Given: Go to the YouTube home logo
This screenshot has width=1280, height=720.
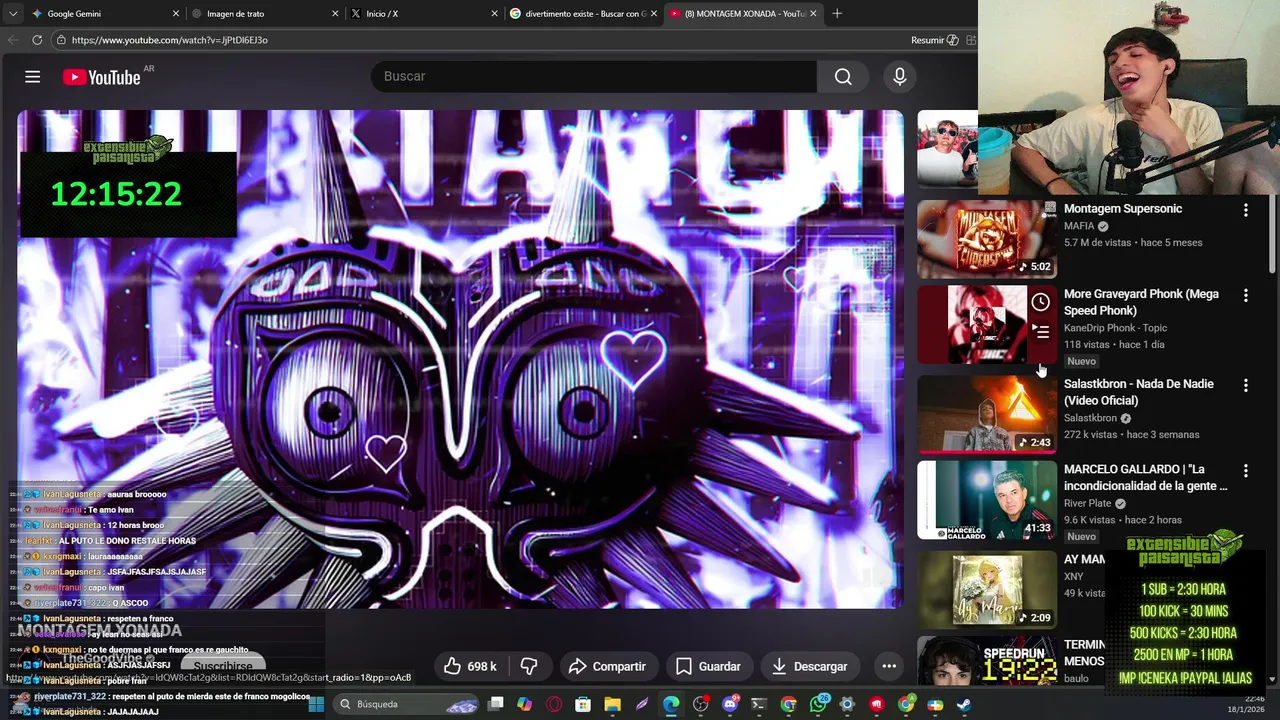Looking at the screenshot, I should click(101, 77).
